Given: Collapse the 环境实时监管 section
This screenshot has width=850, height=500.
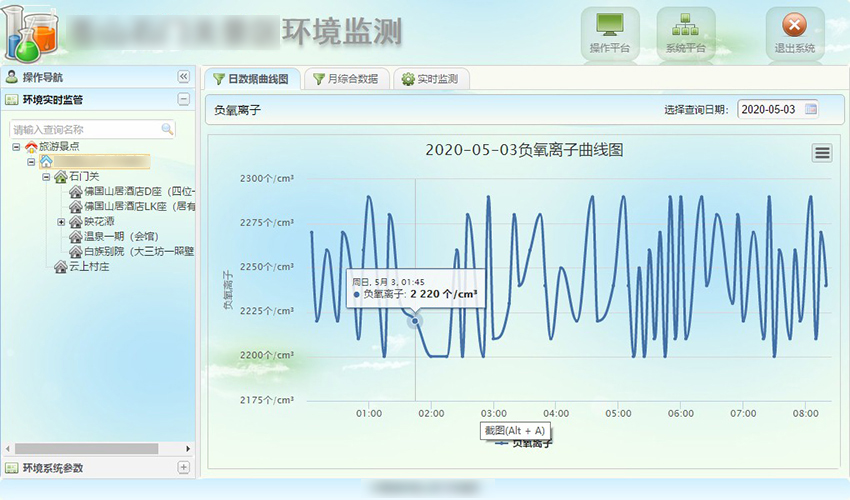Looking at the screenshot, I should pos(183,99).
